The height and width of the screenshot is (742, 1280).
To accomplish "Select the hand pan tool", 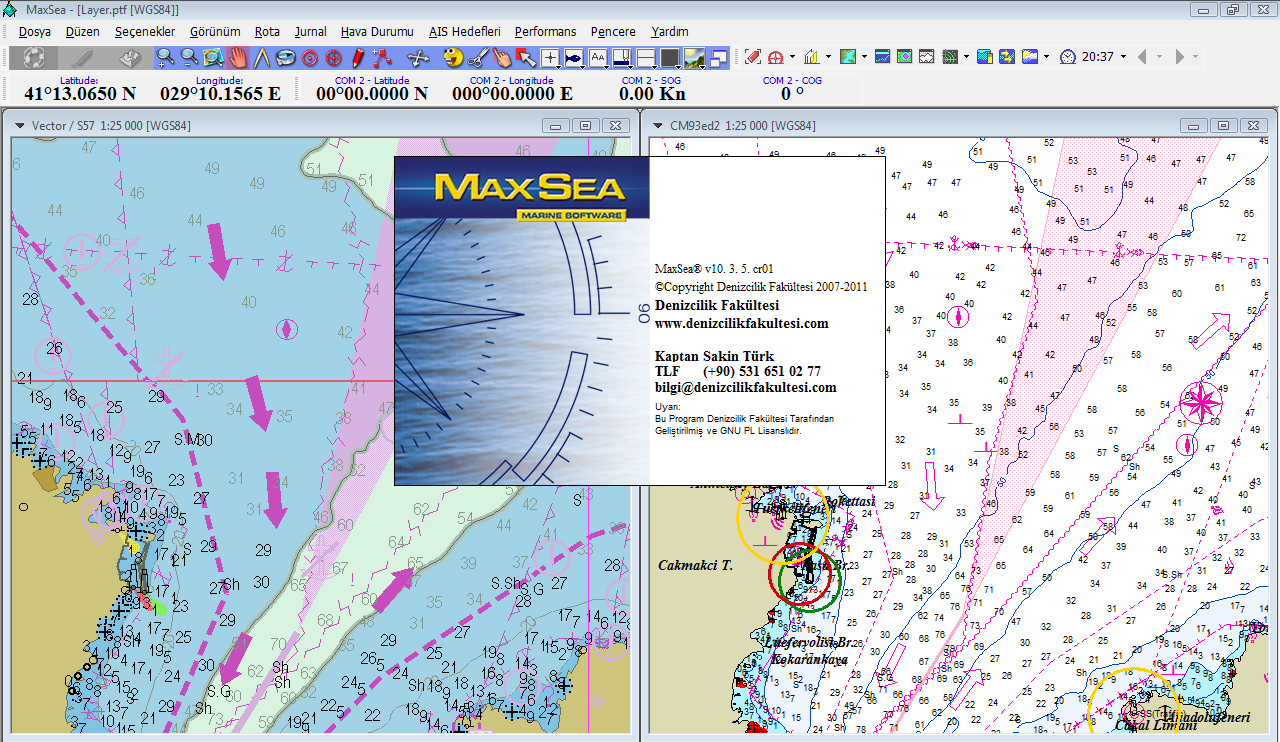I will (238, 57).
